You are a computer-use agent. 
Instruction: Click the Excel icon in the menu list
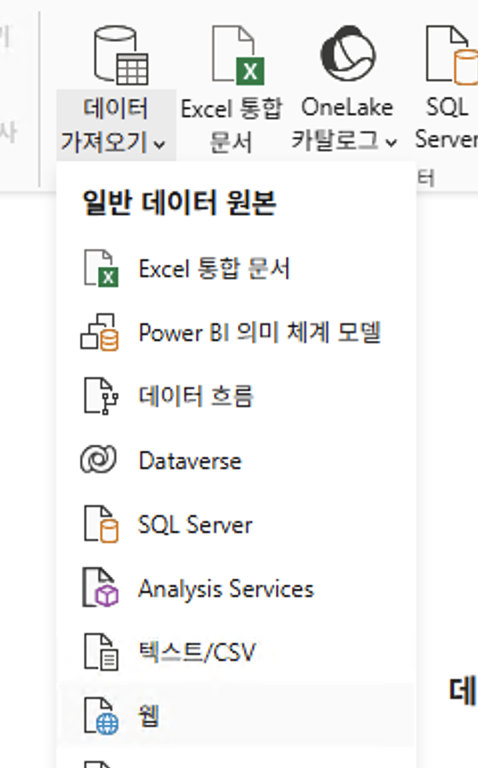pyautogui.click(x=101, y=268)
